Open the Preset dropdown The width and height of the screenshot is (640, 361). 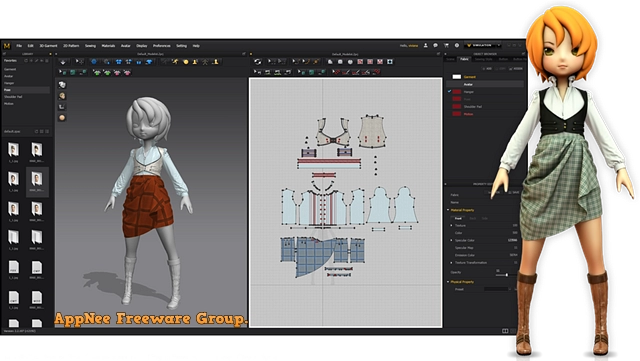[x=498, y=289]
